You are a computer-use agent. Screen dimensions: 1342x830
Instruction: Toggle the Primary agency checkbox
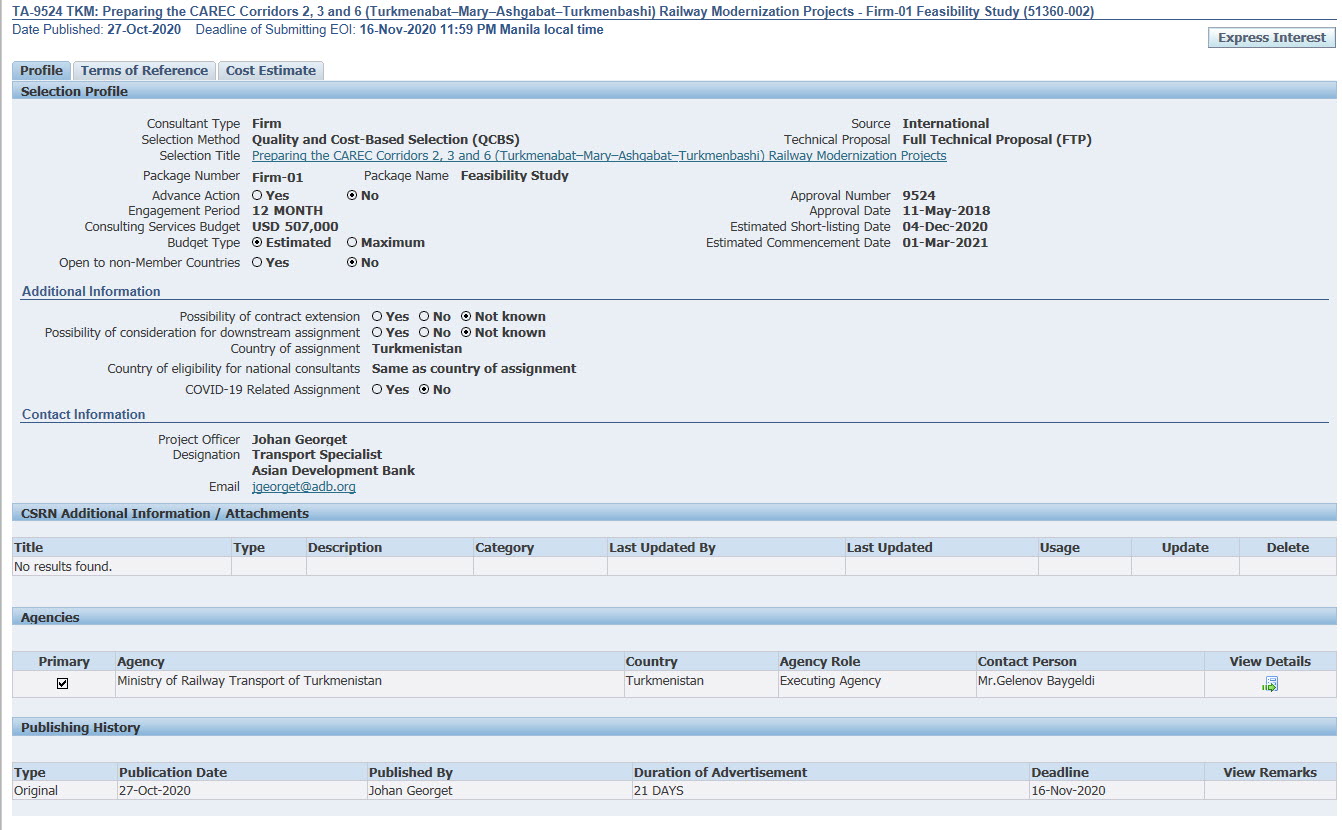point(63,684)
